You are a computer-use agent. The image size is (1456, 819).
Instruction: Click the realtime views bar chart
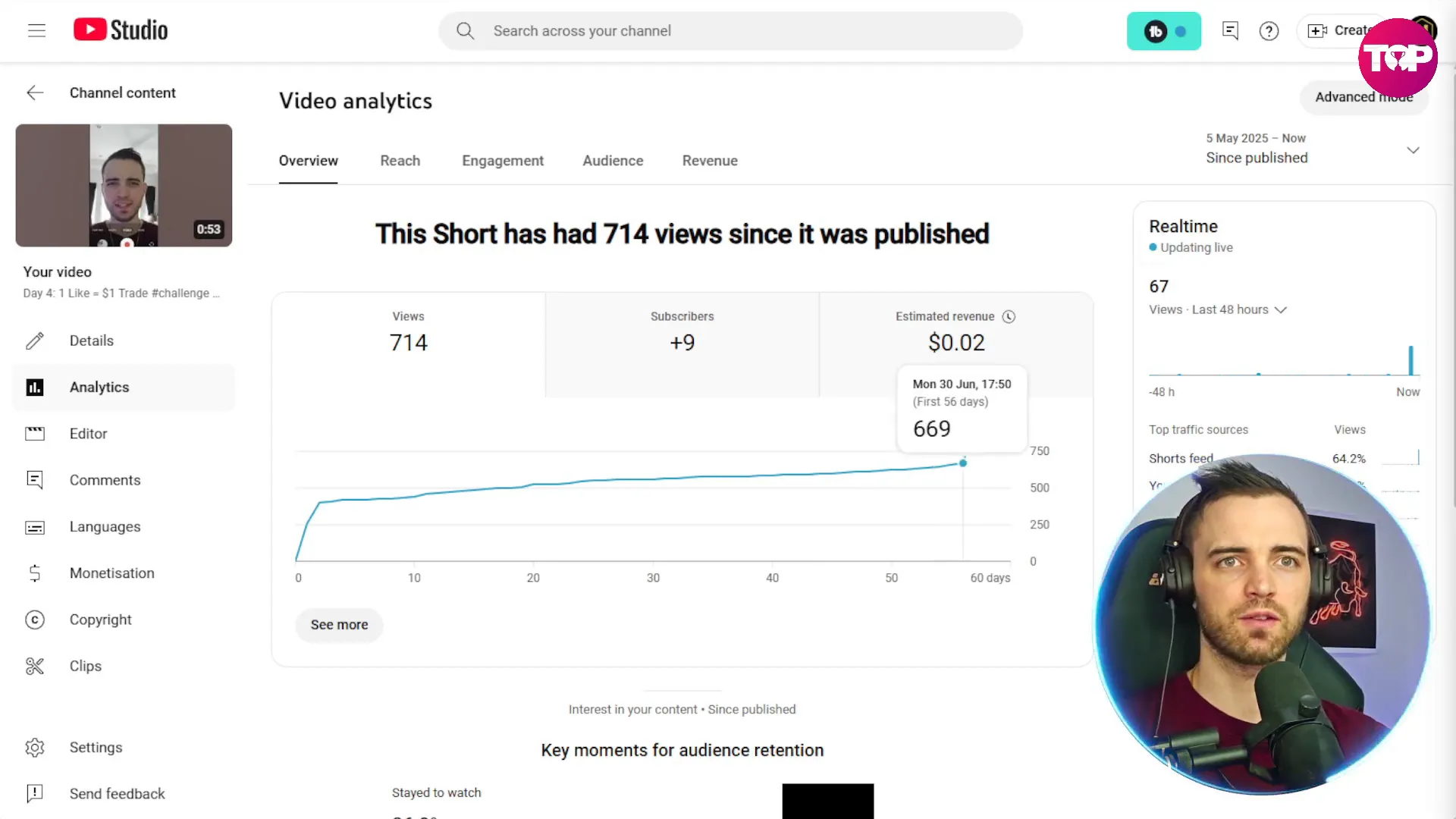[1284, 359]
